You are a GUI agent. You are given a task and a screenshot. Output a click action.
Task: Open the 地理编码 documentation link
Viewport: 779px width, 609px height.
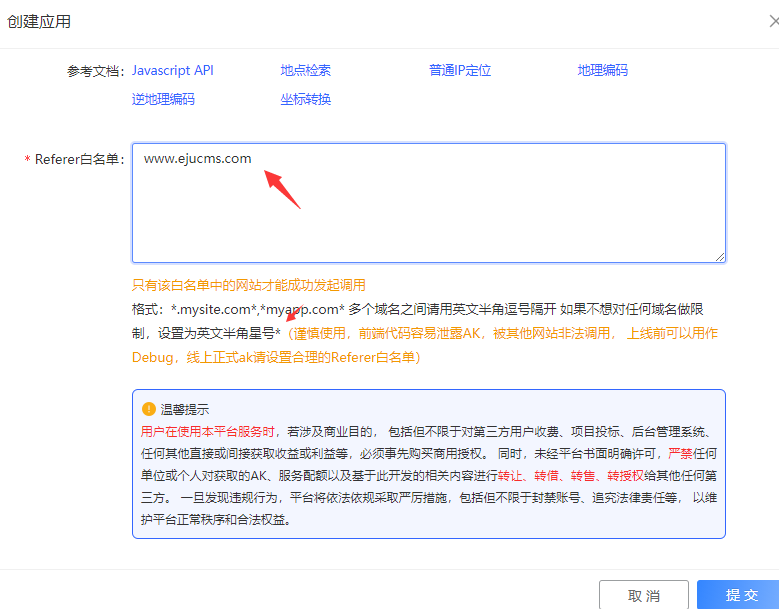click(x=602, y=70)
